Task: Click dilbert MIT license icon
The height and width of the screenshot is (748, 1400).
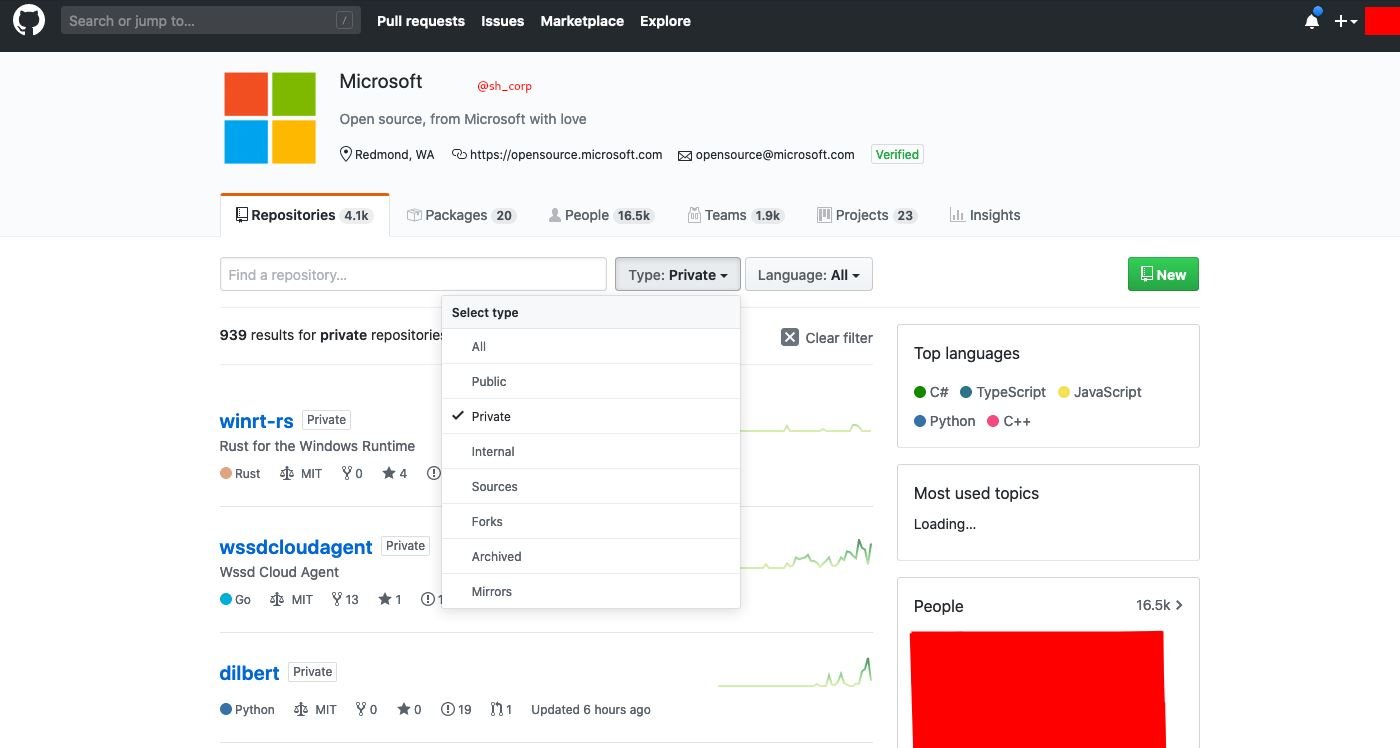Action: tap(301, 709)
